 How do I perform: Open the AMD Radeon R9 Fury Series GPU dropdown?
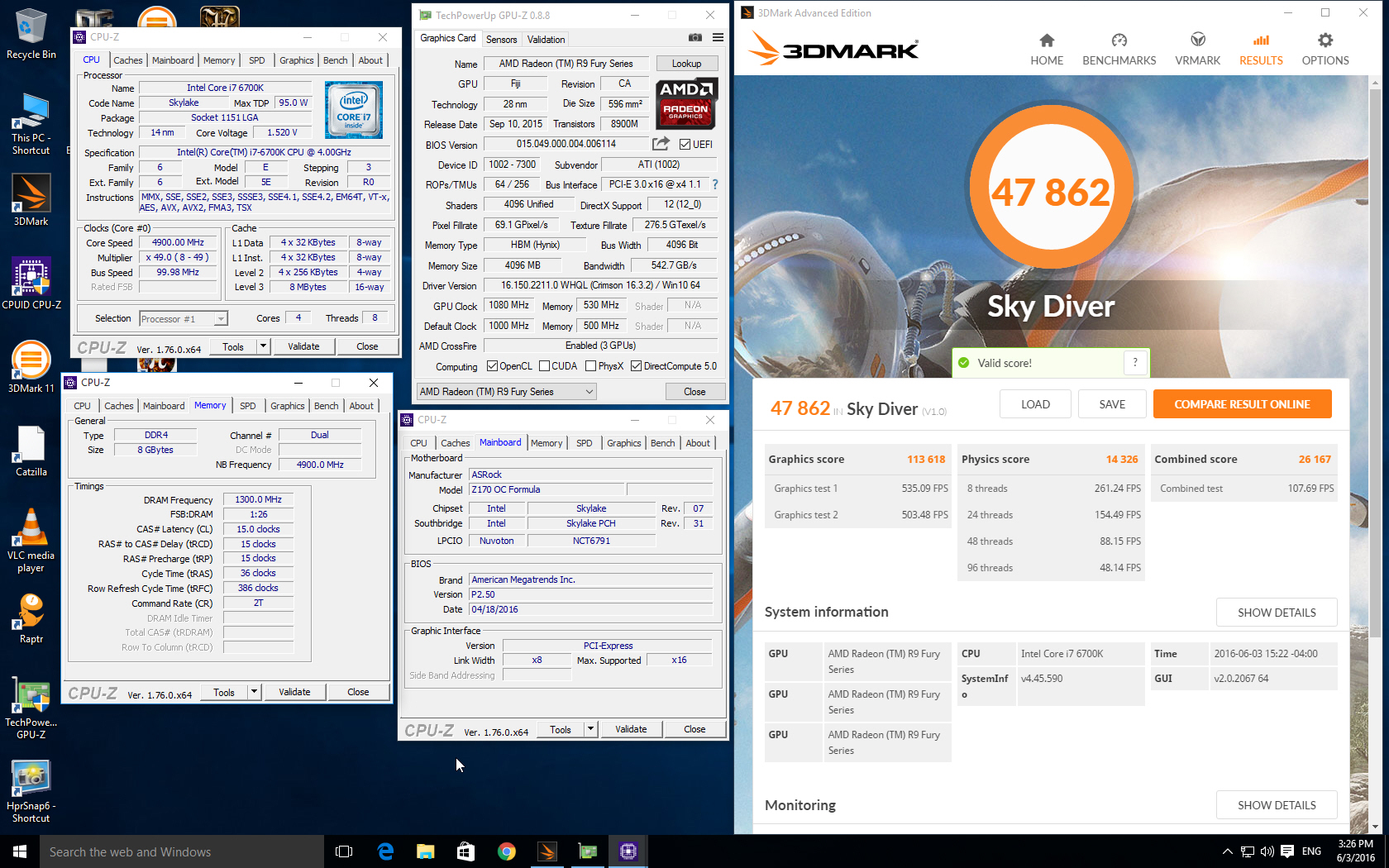506,392
